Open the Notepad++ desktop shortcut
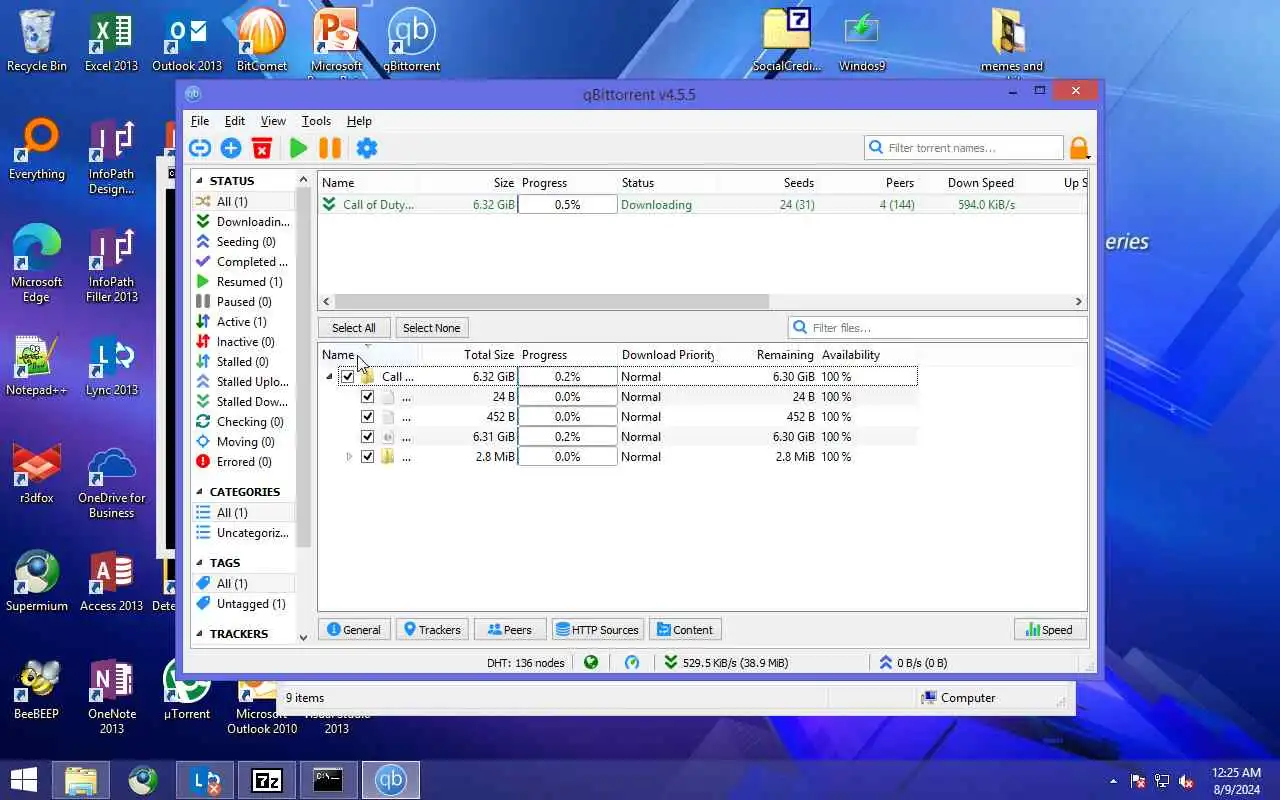 [37, 365]
